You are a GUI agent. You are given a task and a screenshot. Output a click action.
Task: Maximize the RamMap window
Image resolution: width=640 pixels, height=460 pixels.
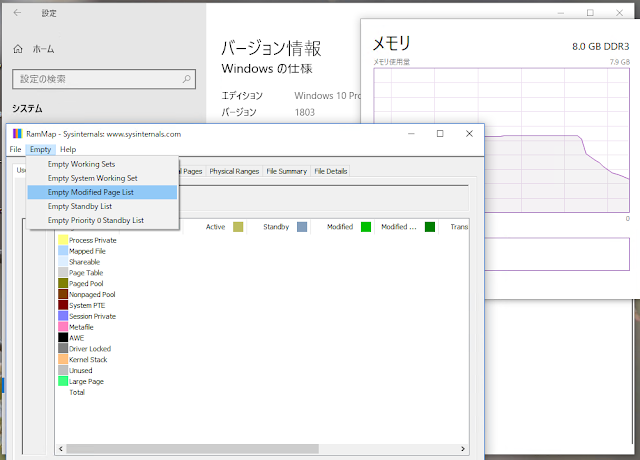click(440, 133)
